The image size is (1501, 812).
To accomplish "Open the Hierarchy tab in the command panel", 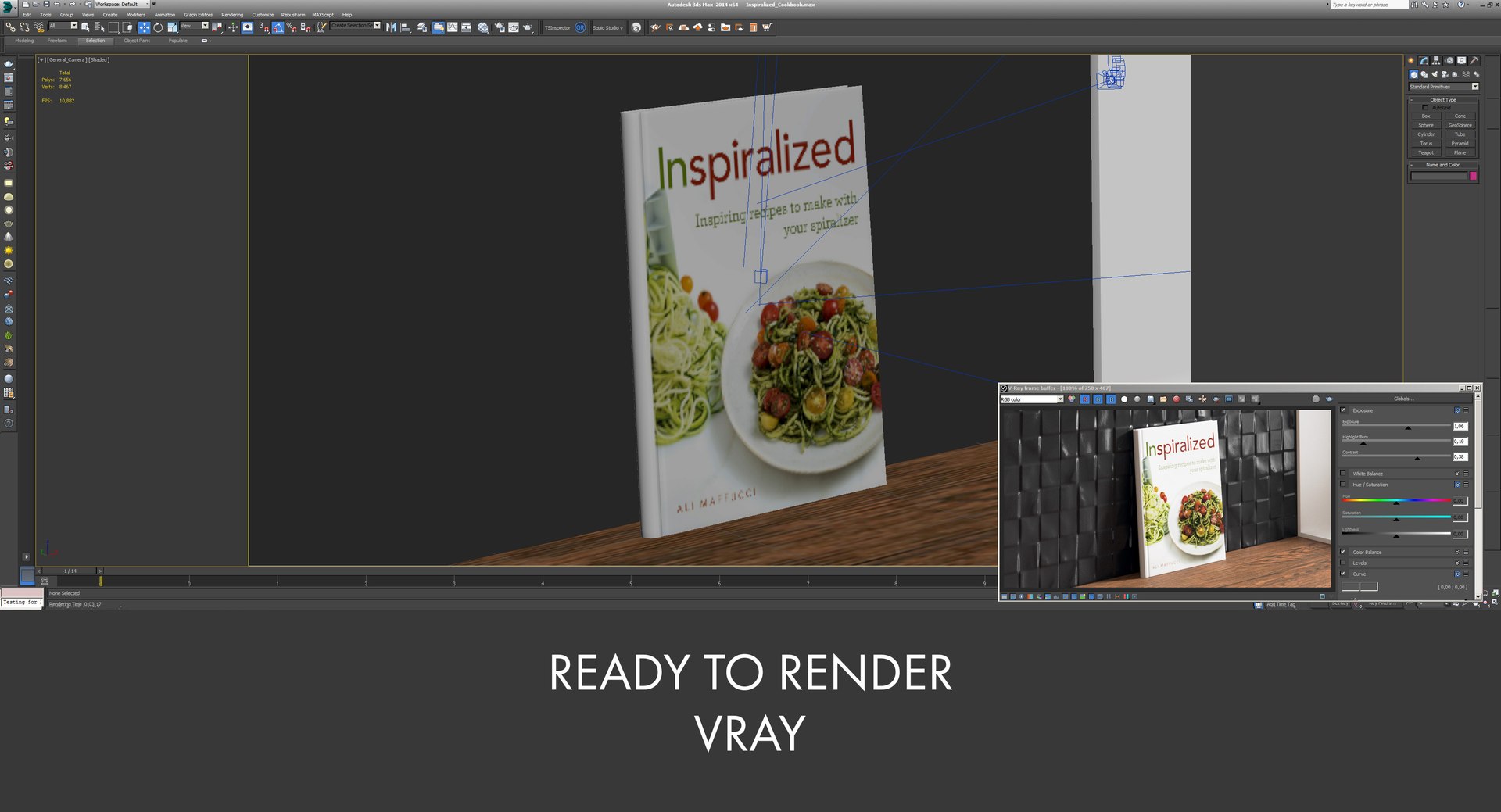I will point(1436,60).
